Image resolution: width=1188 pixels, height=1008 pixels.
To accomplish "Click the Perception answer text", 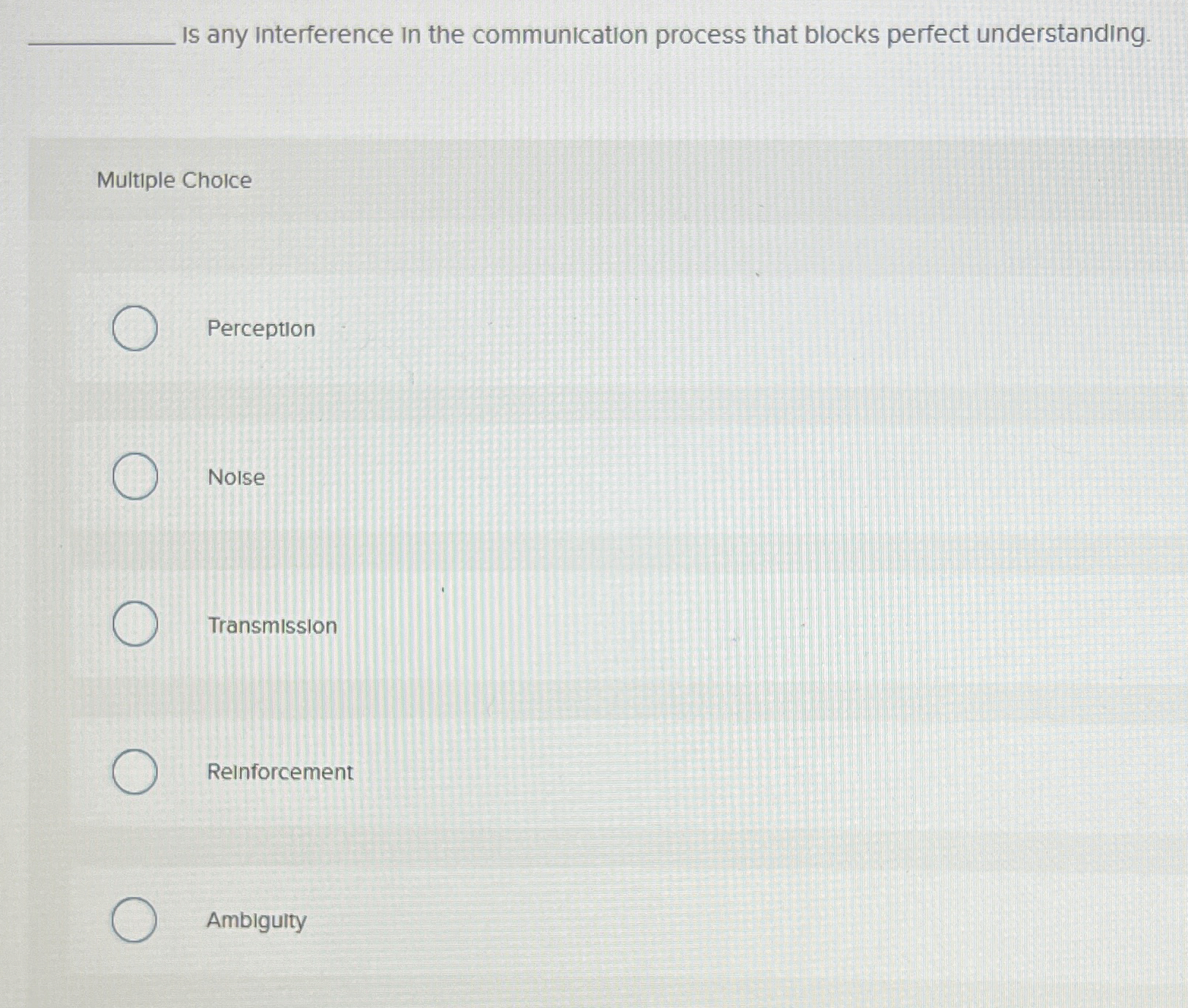I will pyautogui.click(x=260, y=329).
